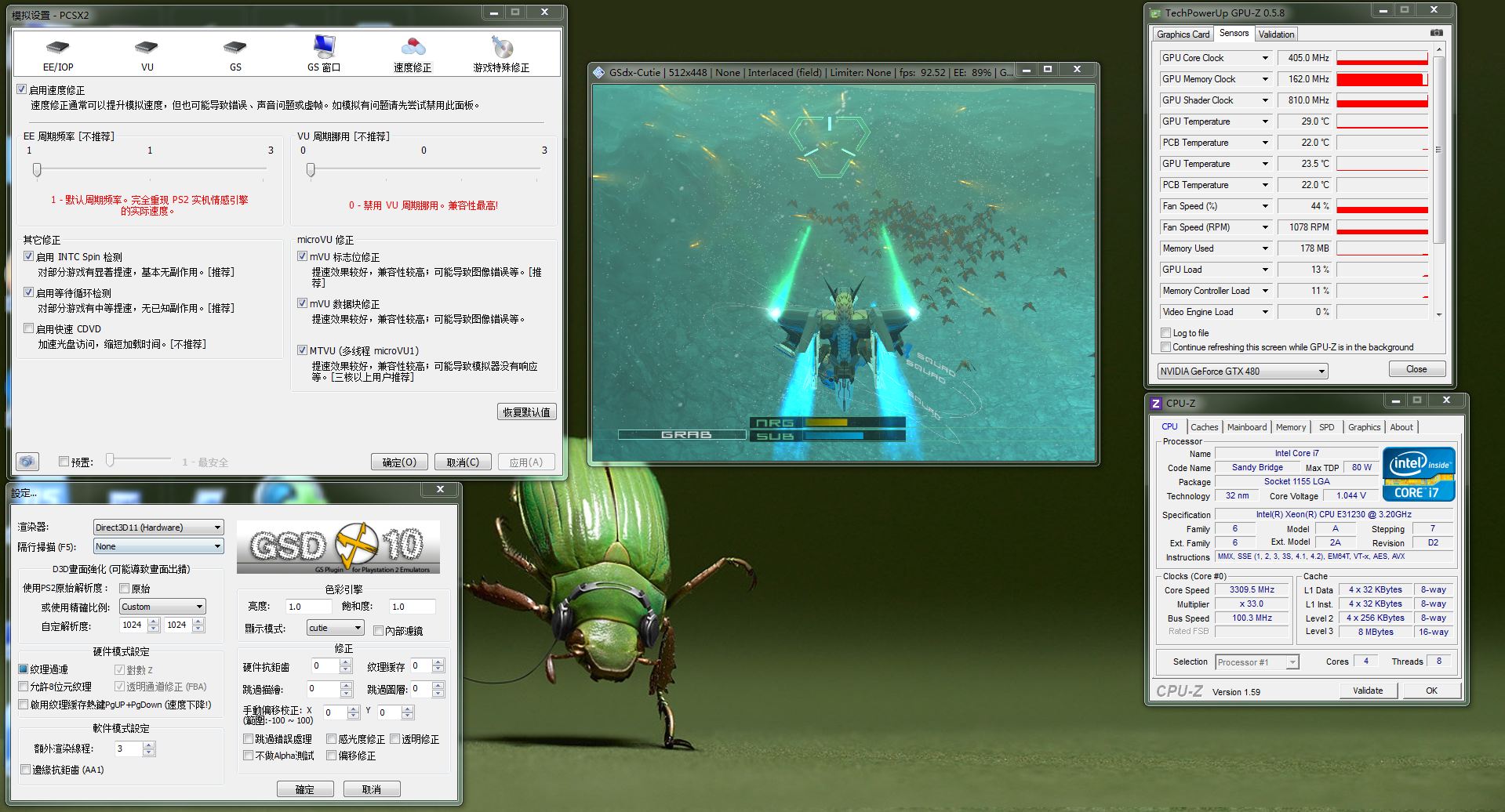Click the screenshot icon beside 预置 in PCSX2
This screenshot has height=812, width=1505.
pyautogui.click(x=27, y=462)
